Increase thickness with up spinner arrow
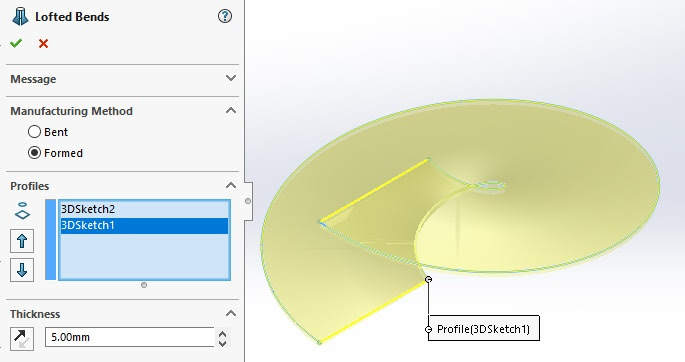The width and height of the screenshot is (685, 362). 222,334
